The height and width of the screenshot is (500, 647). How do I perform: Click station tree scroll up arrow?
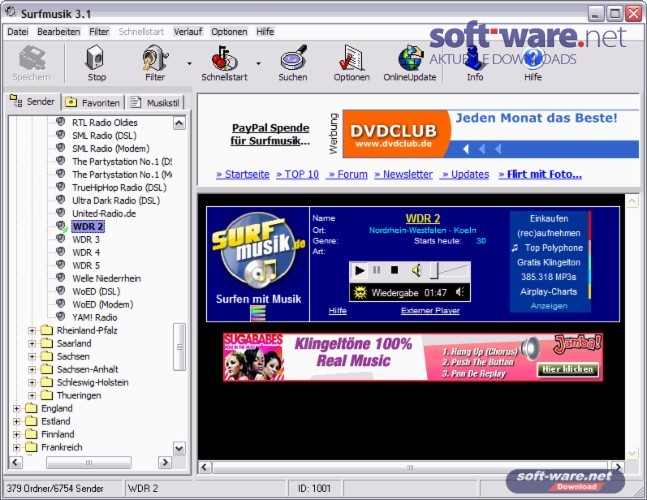click(x=179, y=123)
